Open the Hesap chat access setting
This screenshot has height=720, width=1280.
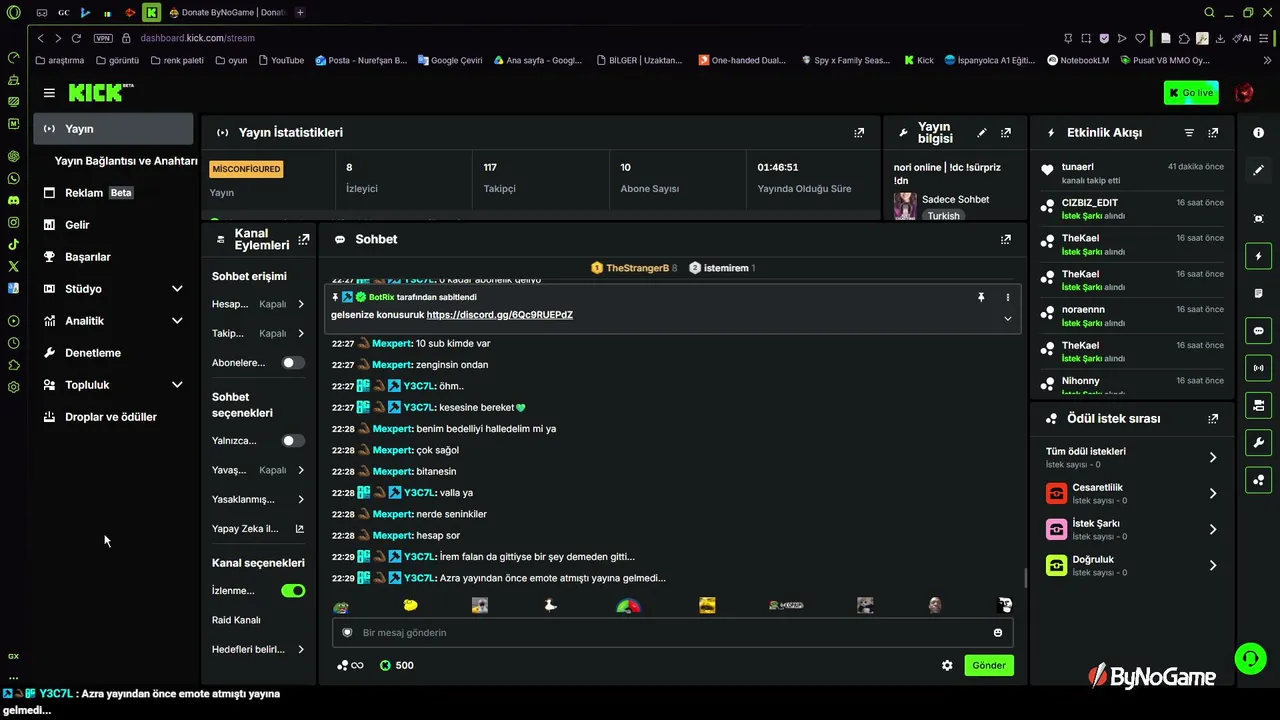point(258,304)
